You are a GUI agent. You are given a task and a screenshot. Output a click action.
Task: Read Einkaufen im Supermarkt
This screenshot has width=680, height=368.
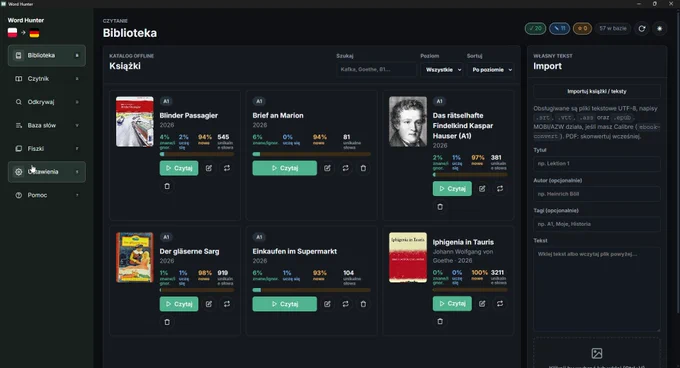pos(284,304)
